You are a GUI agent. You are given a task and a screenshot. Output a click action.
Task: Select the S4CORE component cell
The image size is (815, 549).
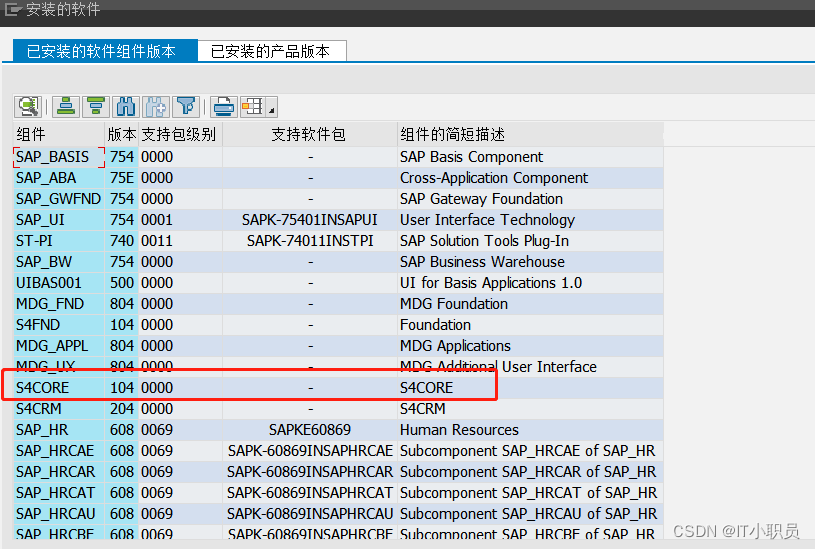coord(59,388)
